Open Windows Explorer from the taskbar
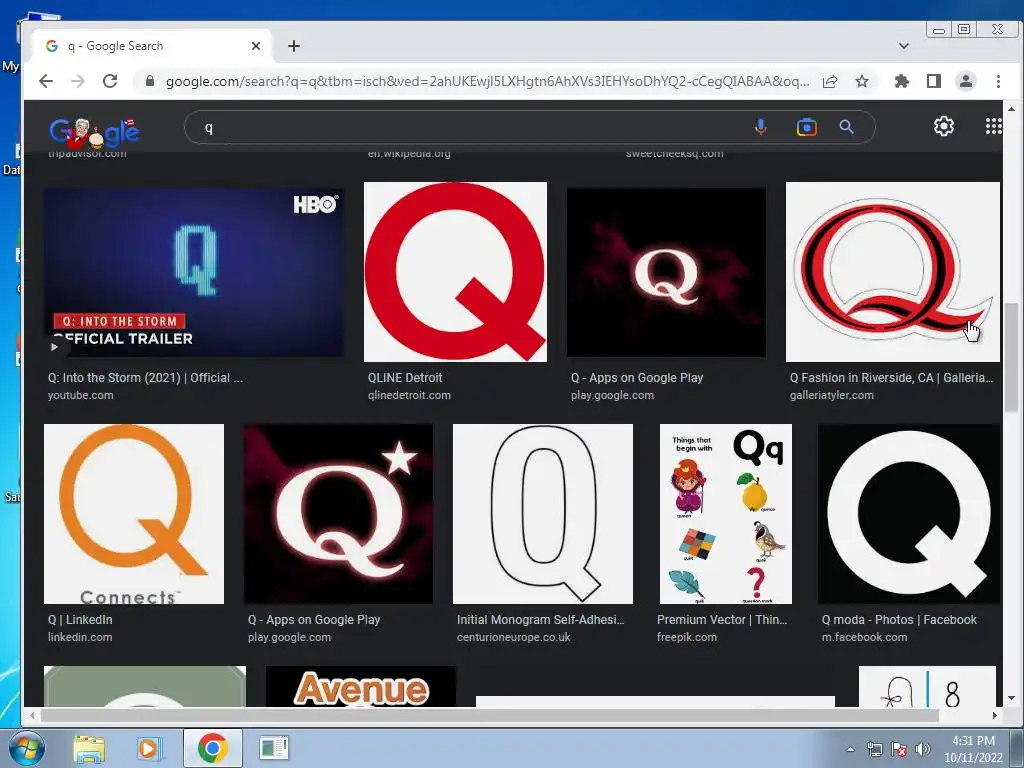This screenshot has height=768, width=1024. (89, 748)
